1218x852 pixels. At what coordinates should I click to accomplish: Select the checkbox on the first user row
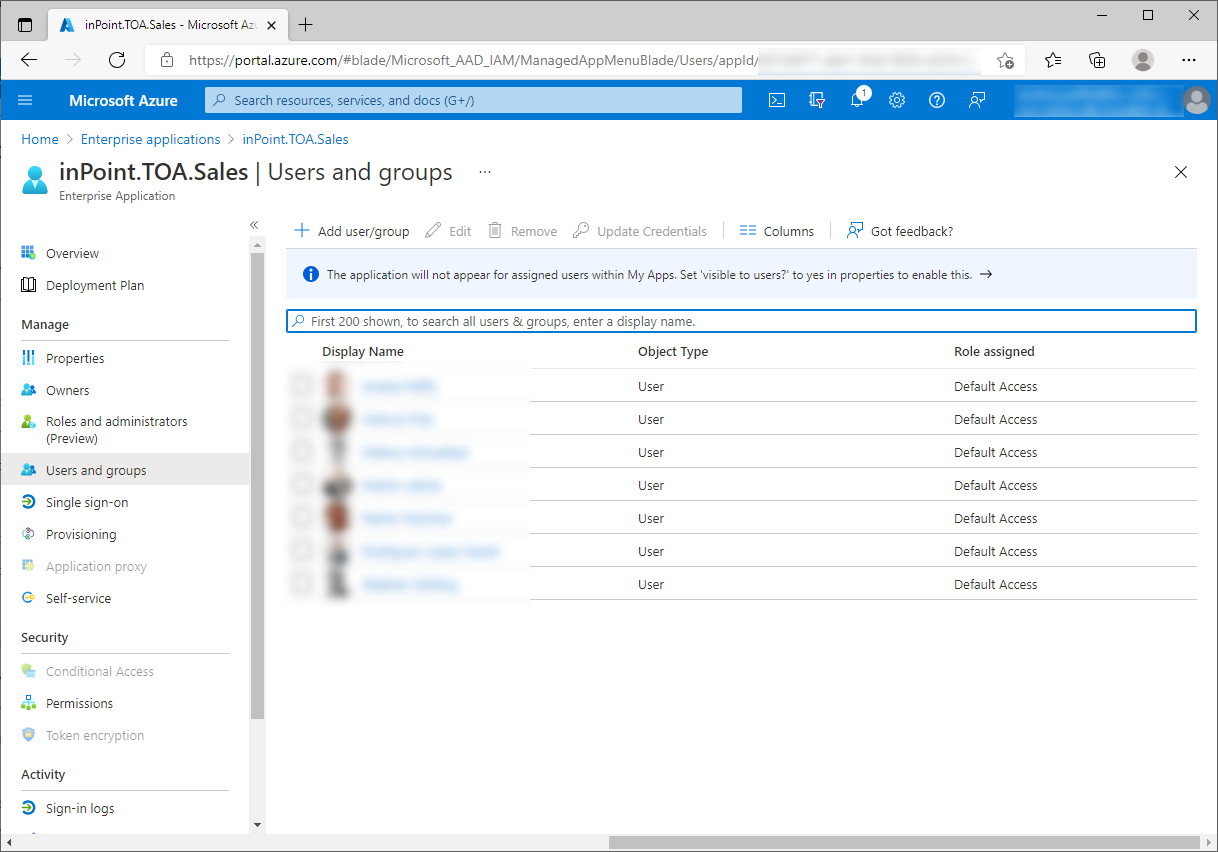[x=302, y=385]
